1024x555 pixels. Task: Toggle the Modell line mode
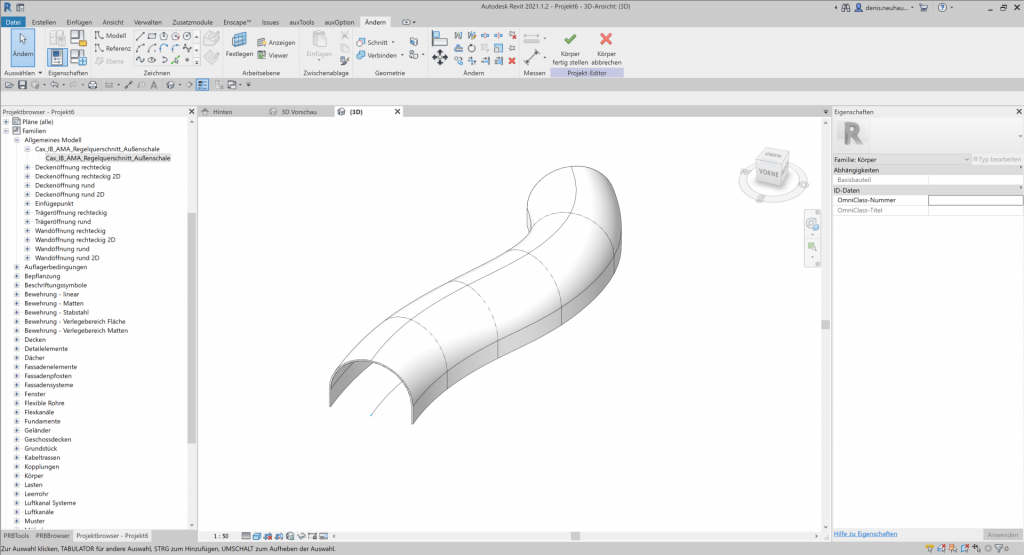click(110, 35)
